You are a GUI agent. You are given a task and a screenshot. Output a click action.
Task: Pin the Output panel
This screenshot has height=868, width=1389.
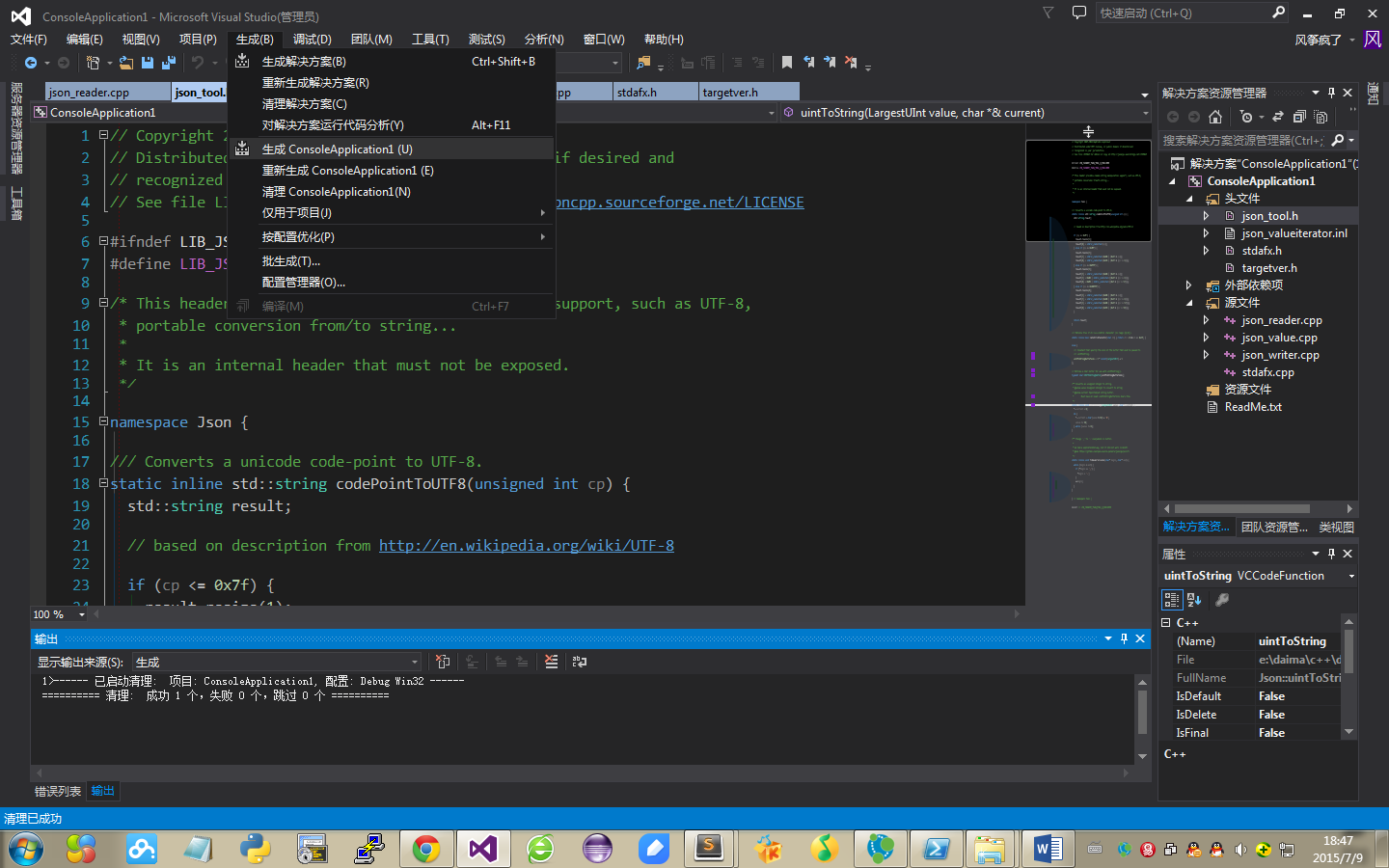tap(1124, 638)
